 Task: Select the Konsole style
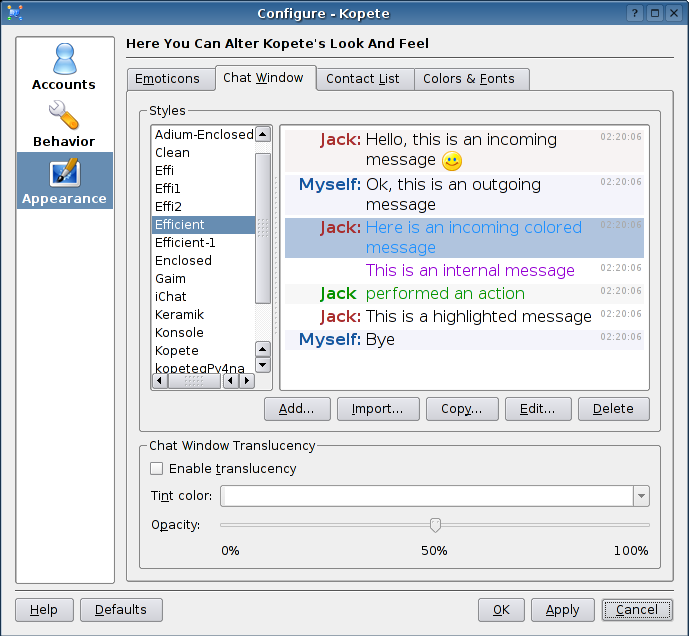[203, 333]
